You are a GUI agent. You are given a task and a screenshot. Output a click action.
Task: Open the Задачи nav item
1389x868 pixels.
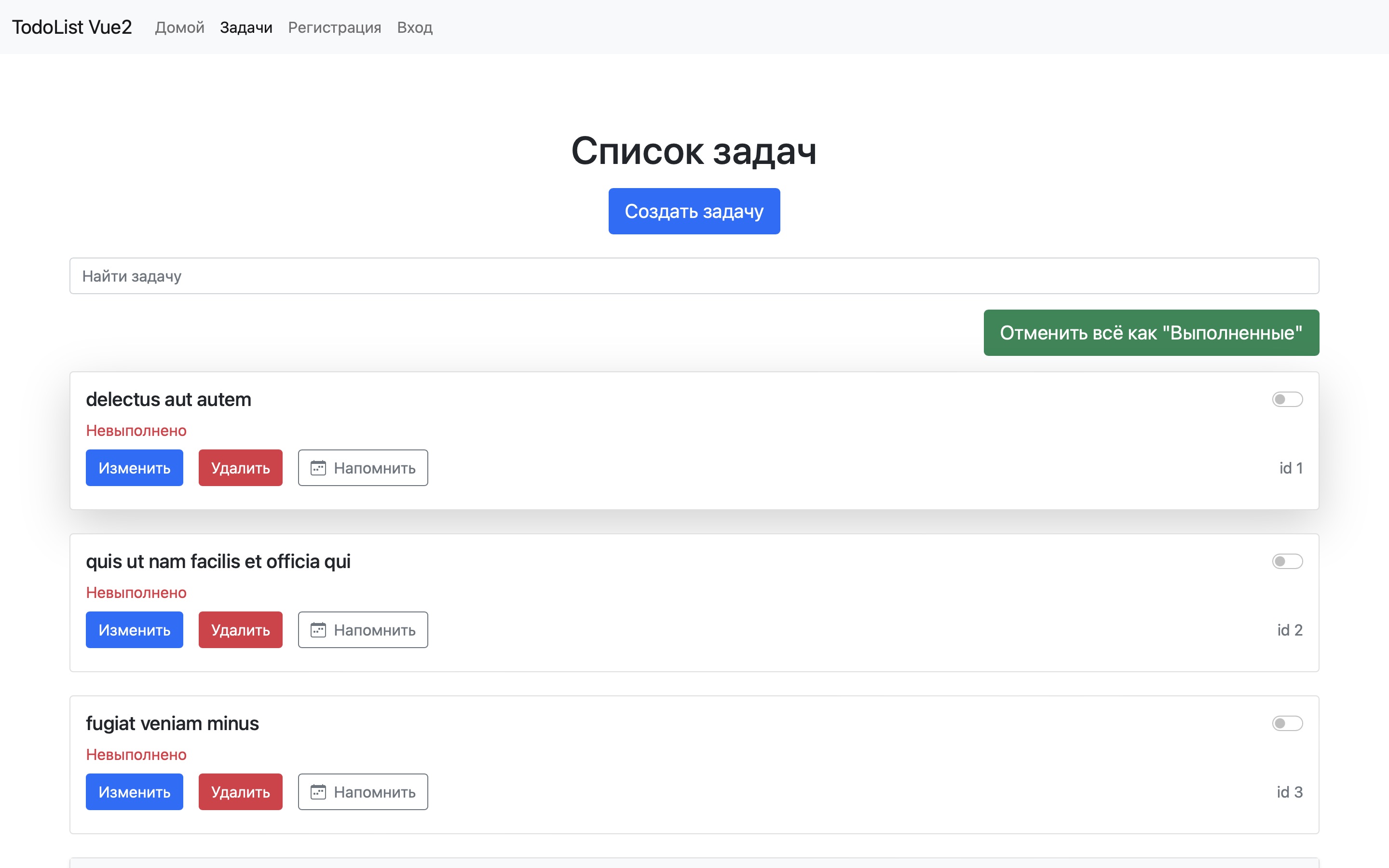[246, 27]
